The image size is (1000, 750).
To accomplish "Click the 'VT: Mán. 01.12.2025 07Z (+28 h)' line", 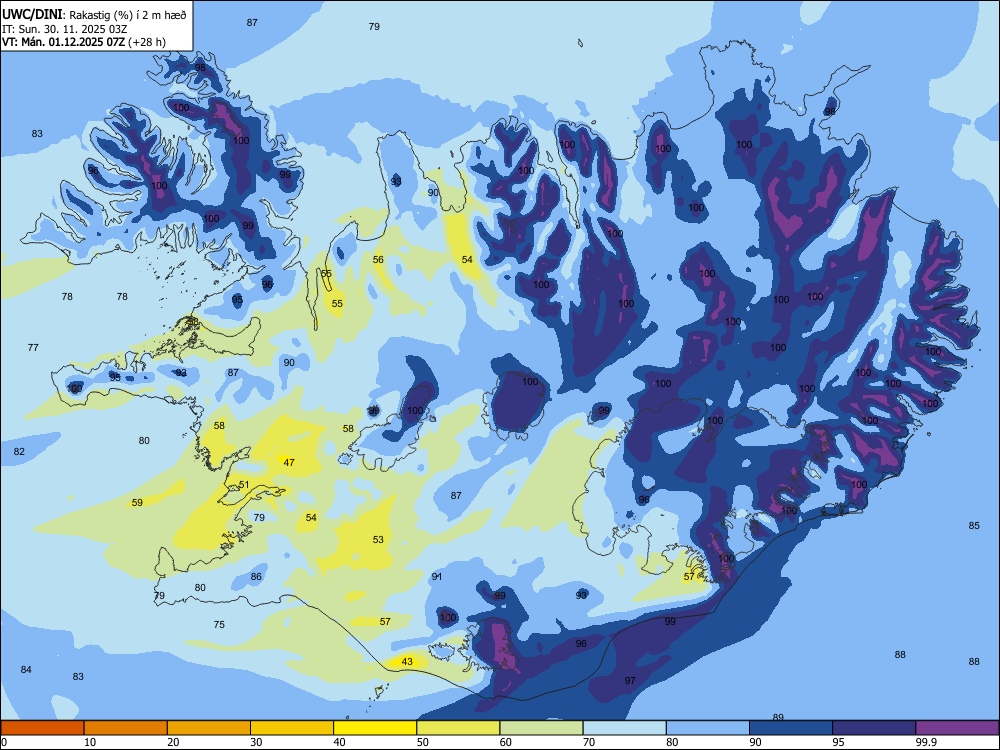I will tap(84, 42).
